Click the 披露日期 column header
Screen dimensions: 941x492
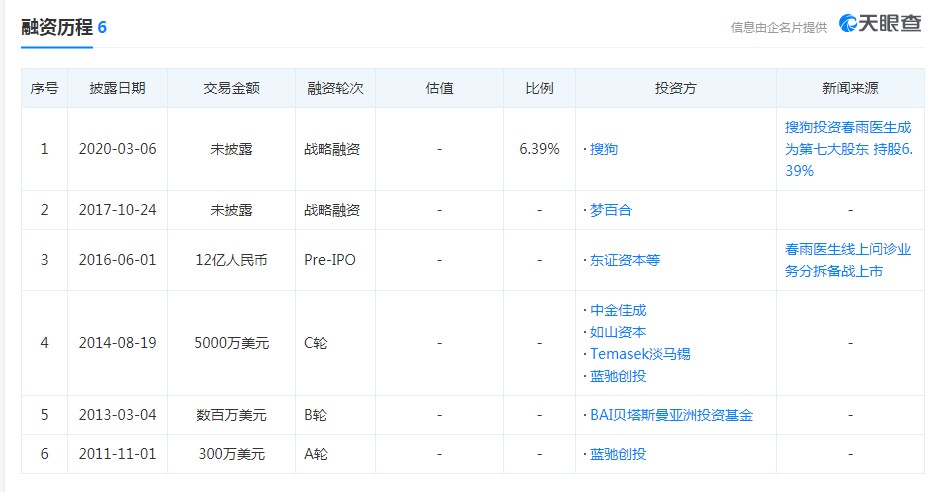pyautogui.click(x=118, y=88)
